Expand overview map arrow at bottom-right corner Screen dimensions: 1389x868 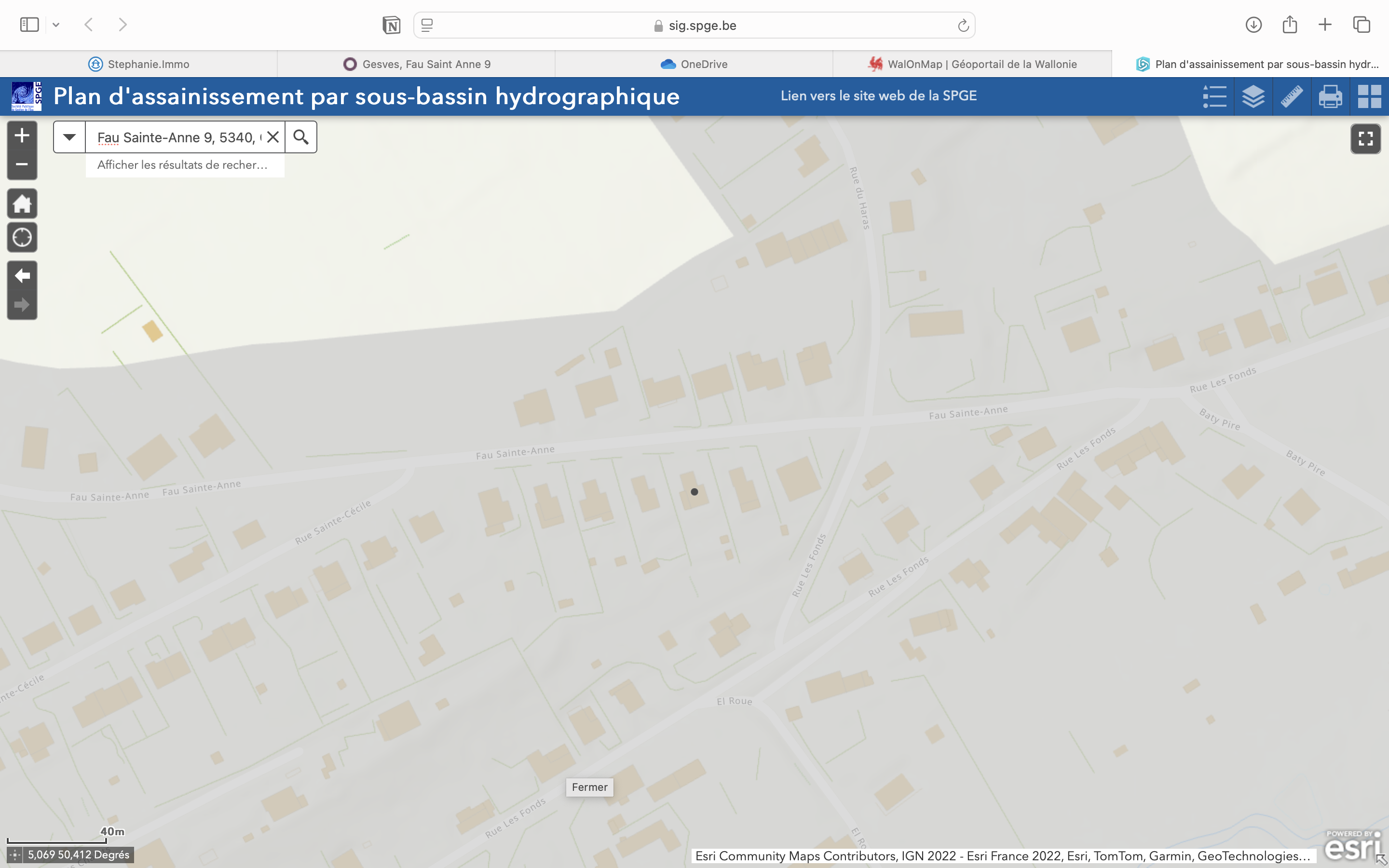(x=1381, y=860)
